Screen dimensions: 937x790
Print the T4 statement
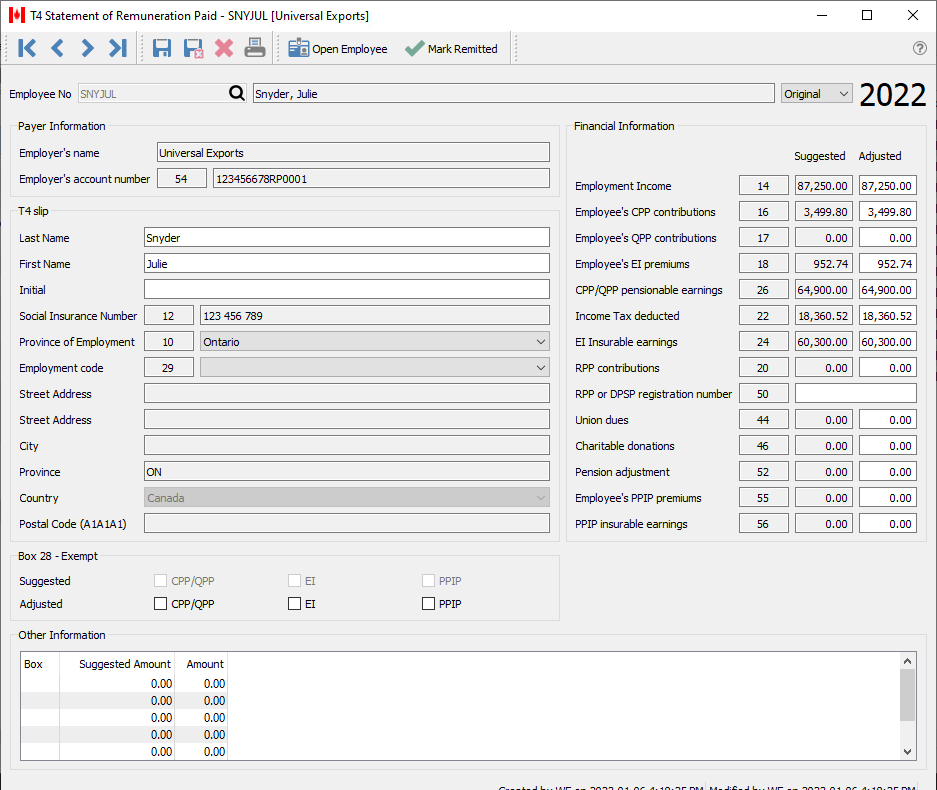(254, 47)
